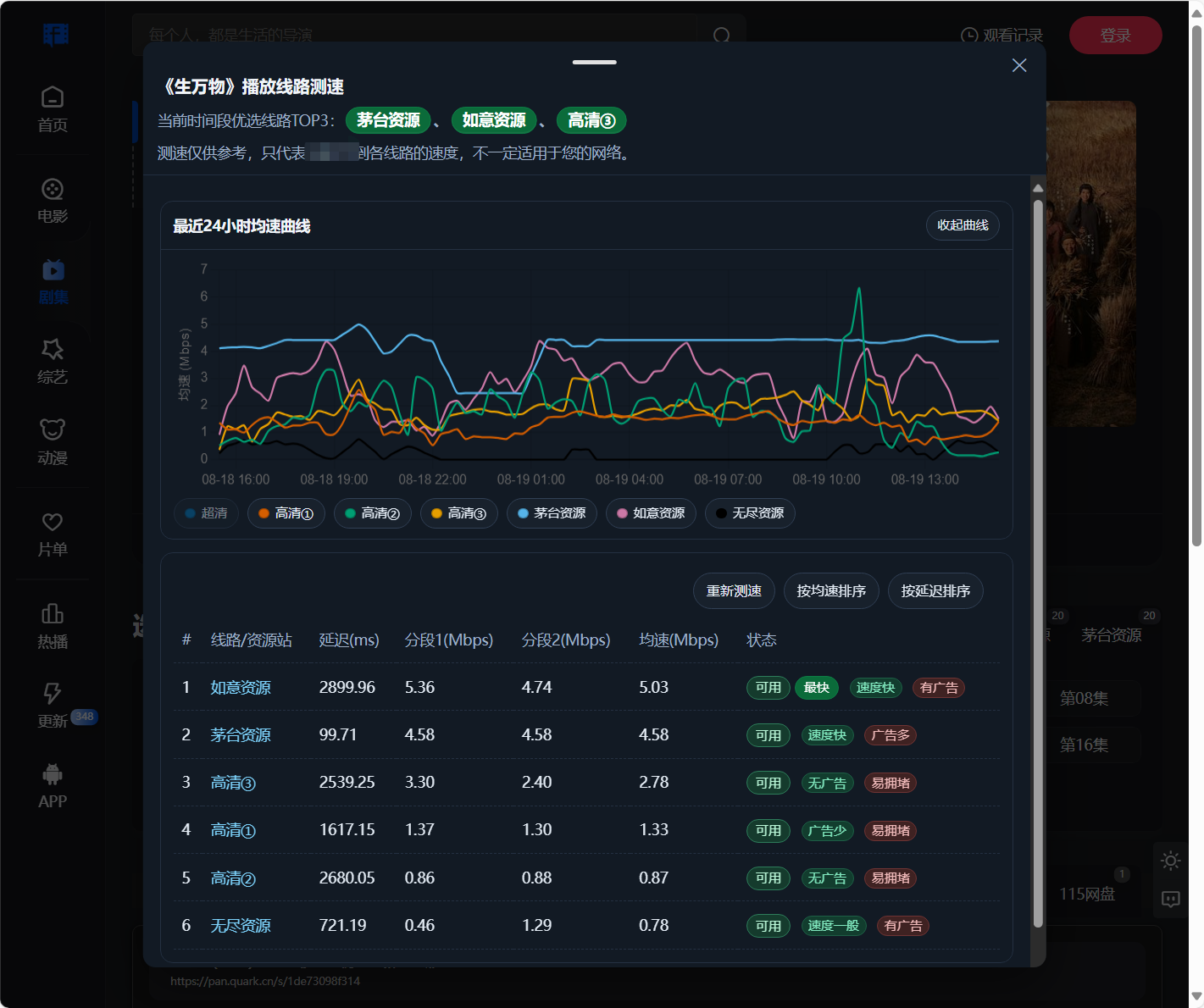Click the 99.71 latency value
1204x1008 pixels.
[338, 735]
